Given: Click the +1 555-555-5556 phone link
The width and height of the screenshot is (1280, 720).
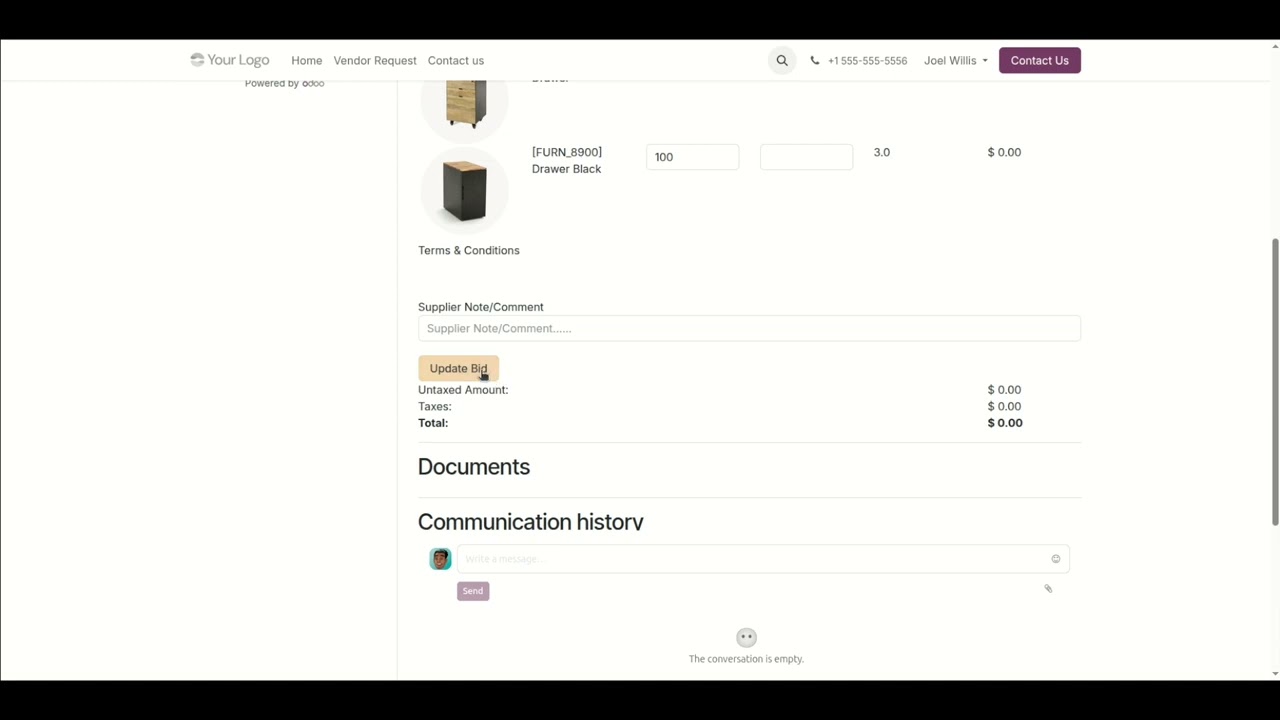Looking at the screenshot, I should (x=867, y=61).
